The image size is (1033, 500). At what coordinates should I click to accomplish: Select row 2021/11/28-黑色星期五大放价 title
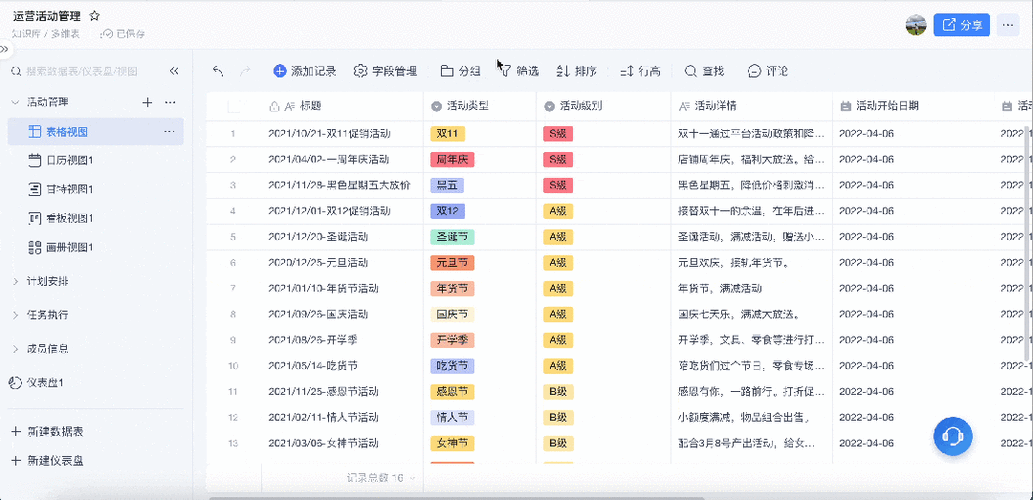(x=340, y=185)
